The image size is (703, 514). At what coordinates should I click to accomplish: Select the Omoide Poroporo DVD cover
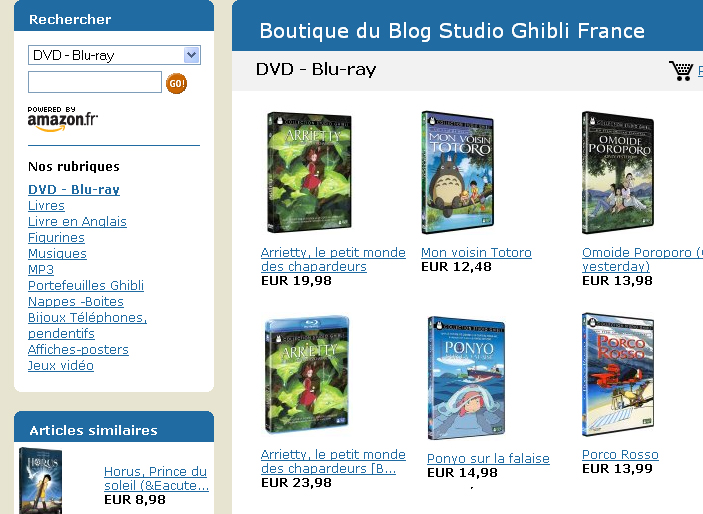(x=618, y=172)
